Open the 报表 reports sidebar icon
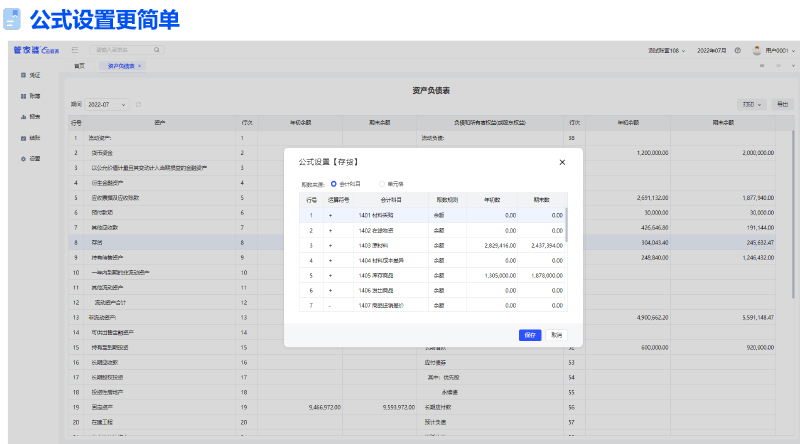The height and width of the screenshot is (444, 800). pos(23,117)
